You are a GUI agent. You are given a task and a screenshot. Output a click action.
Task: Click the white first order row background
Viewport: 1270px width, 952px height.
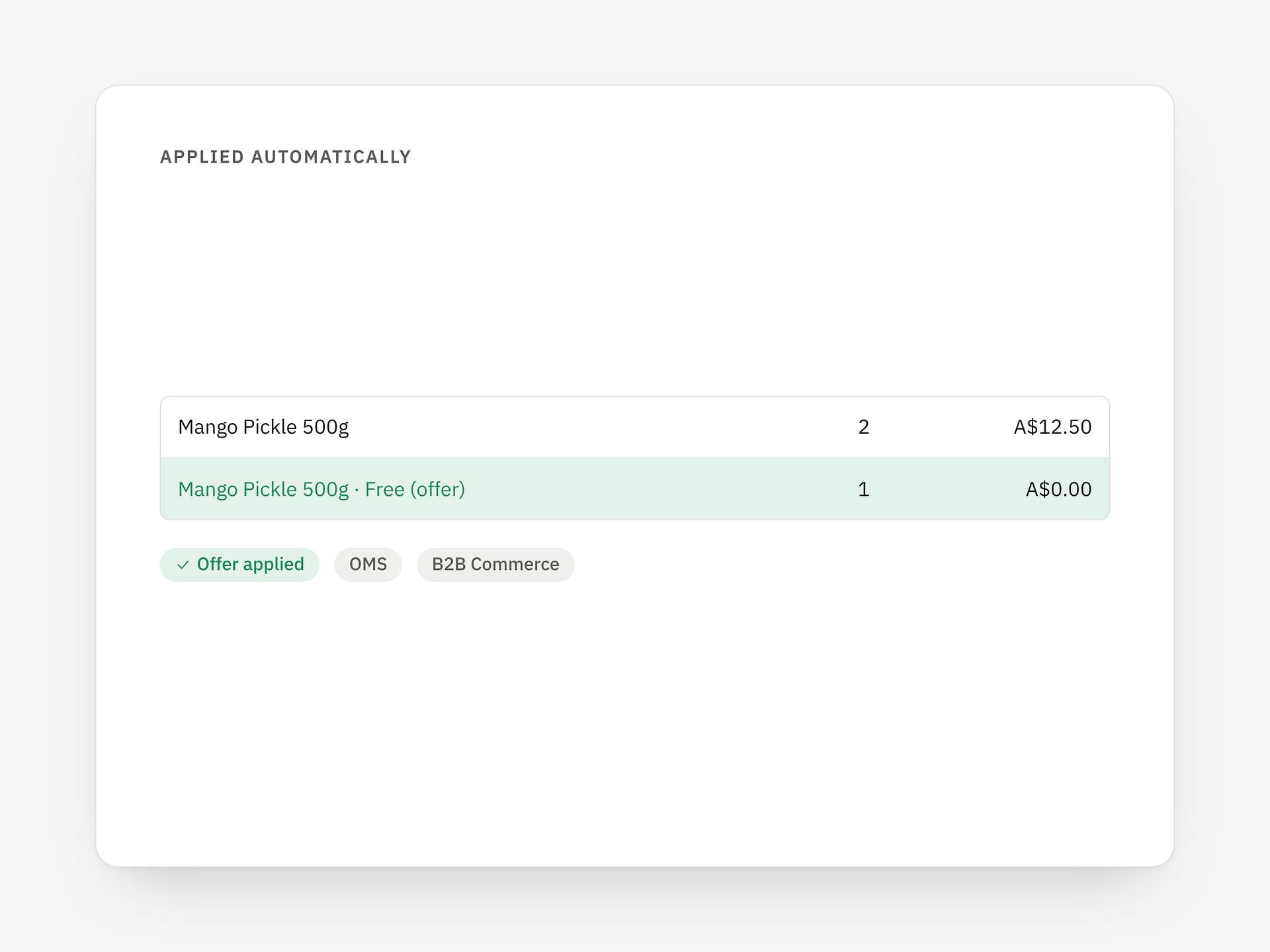pos(635,427)
